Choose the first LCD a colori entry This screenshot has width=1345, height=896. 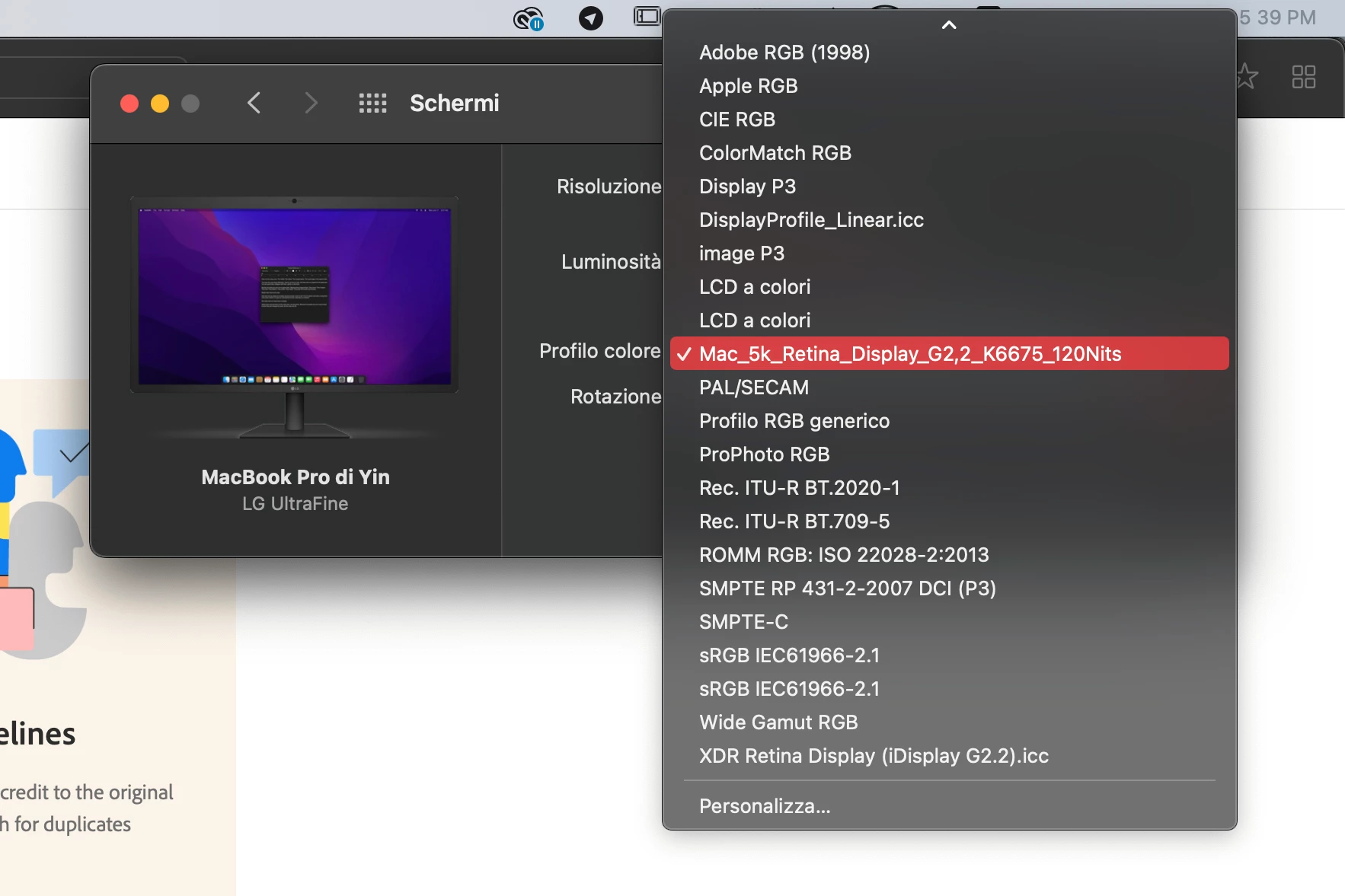pyautogui.click(x=949, y=287)
